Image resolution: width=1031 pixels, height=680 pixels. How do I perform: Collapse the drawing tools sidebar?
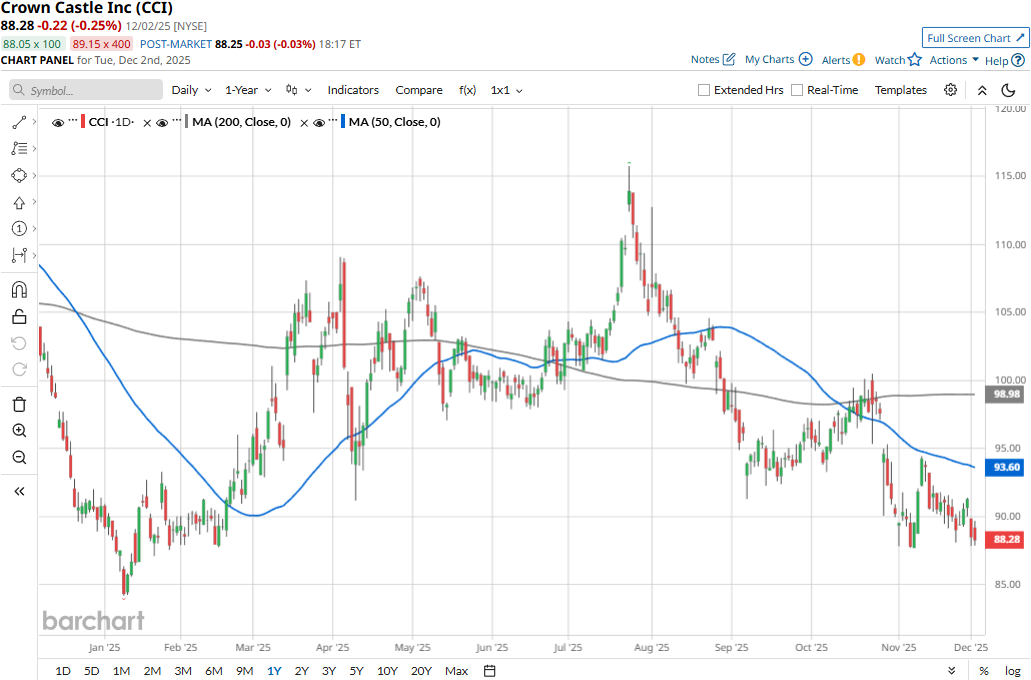(19, 491)
